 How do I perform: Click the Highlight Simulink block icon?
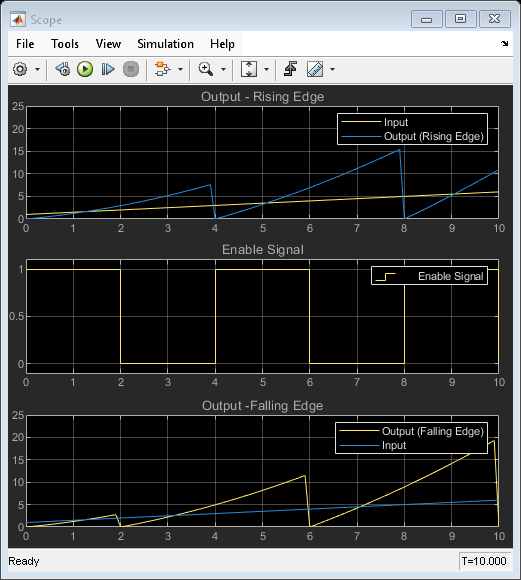(162, 69)
